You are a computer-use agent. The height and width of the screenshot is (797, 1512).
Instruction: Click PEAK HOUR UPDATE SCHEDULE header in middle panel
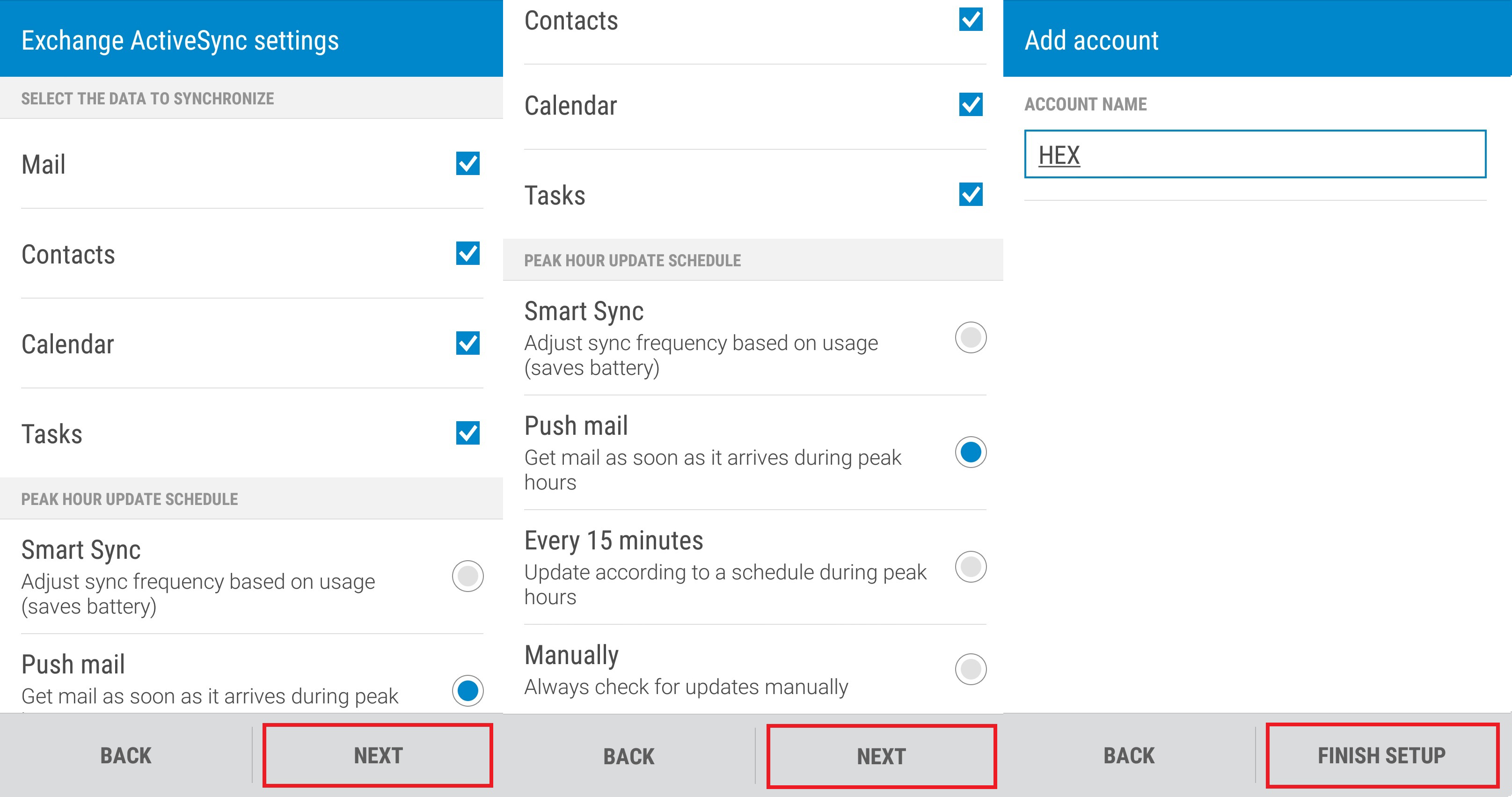[x=632, y=260]
